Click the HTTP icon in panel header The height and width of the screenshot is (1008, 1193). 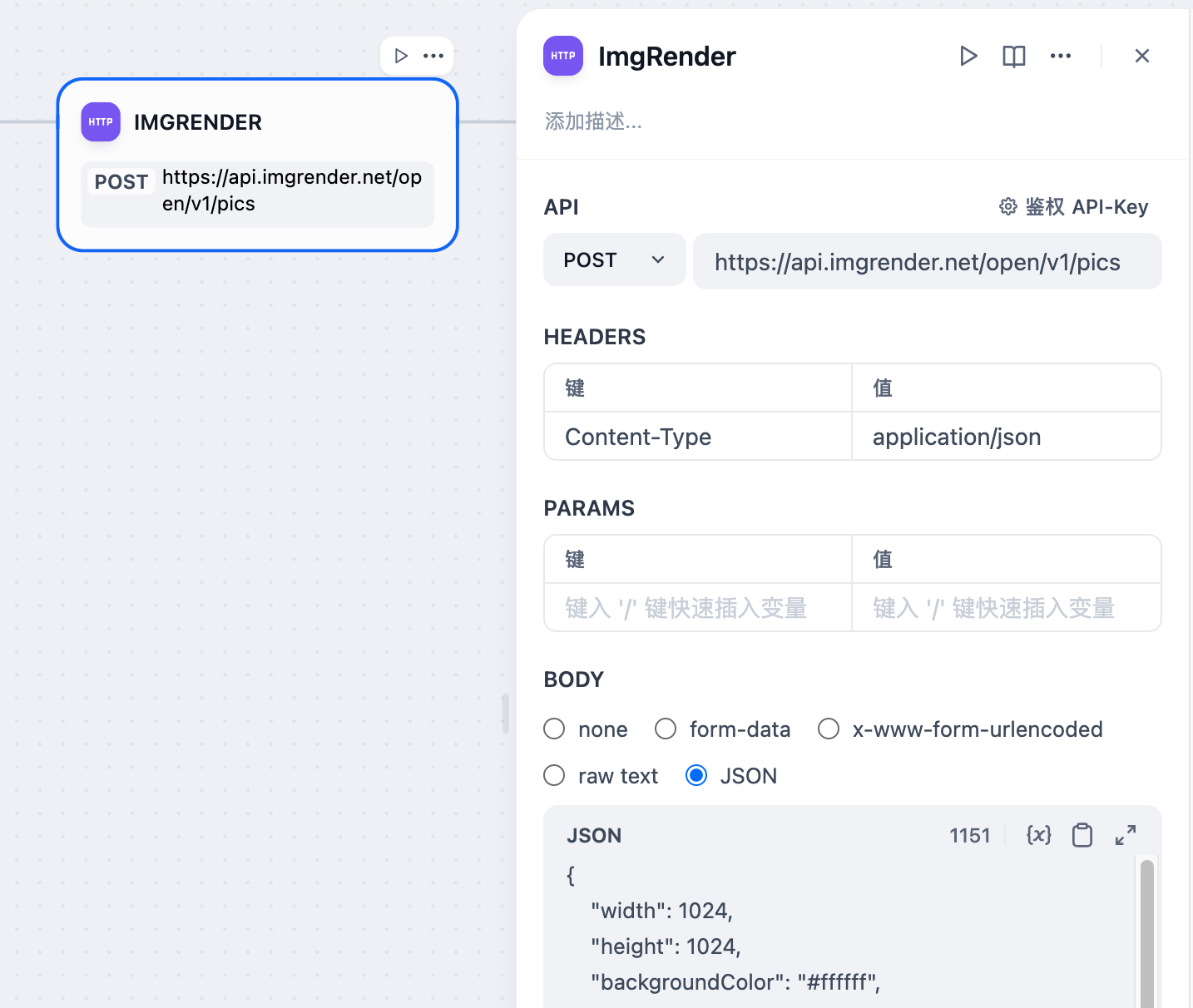click(563, 56)
